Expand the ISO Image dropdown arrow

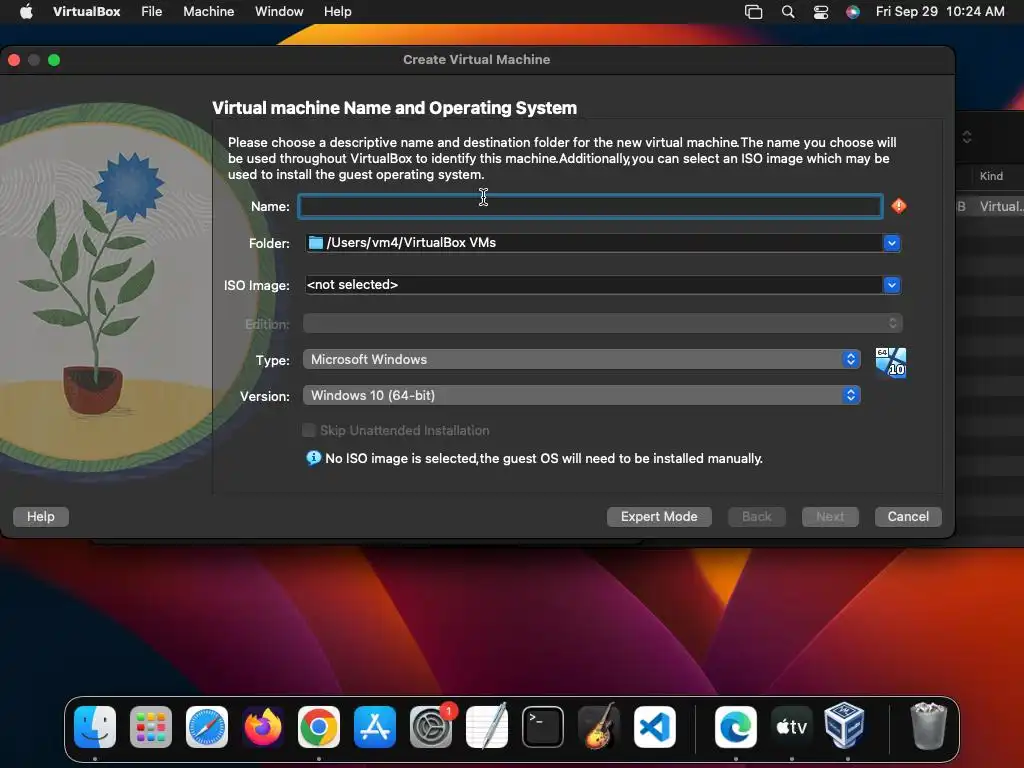tap(891, 285)
